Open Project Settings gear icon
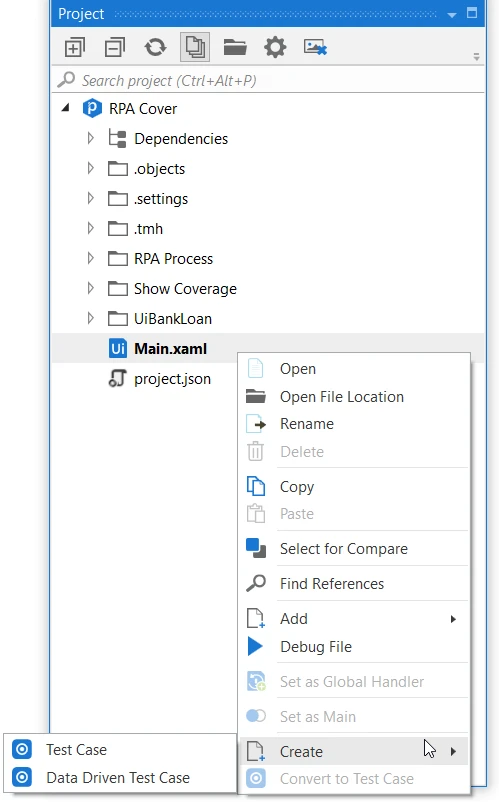 click(x=275, y=48)
